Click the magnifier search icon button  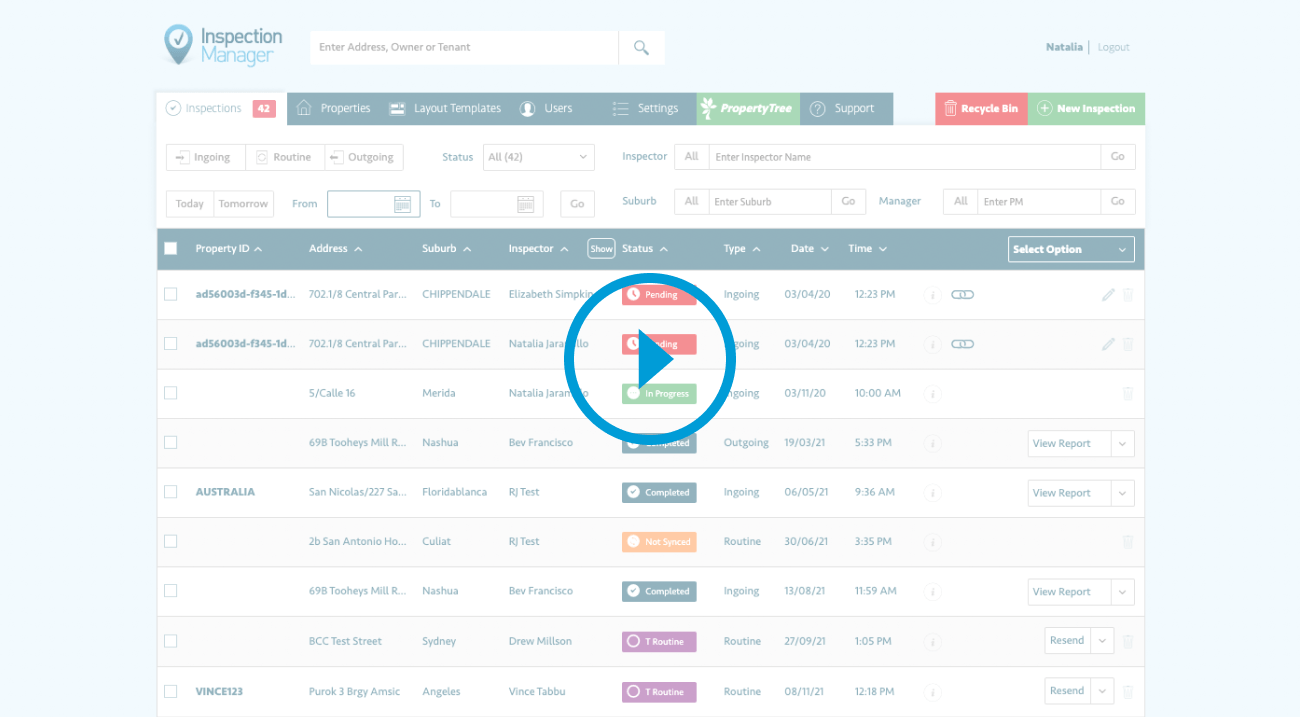pos(641,47)
